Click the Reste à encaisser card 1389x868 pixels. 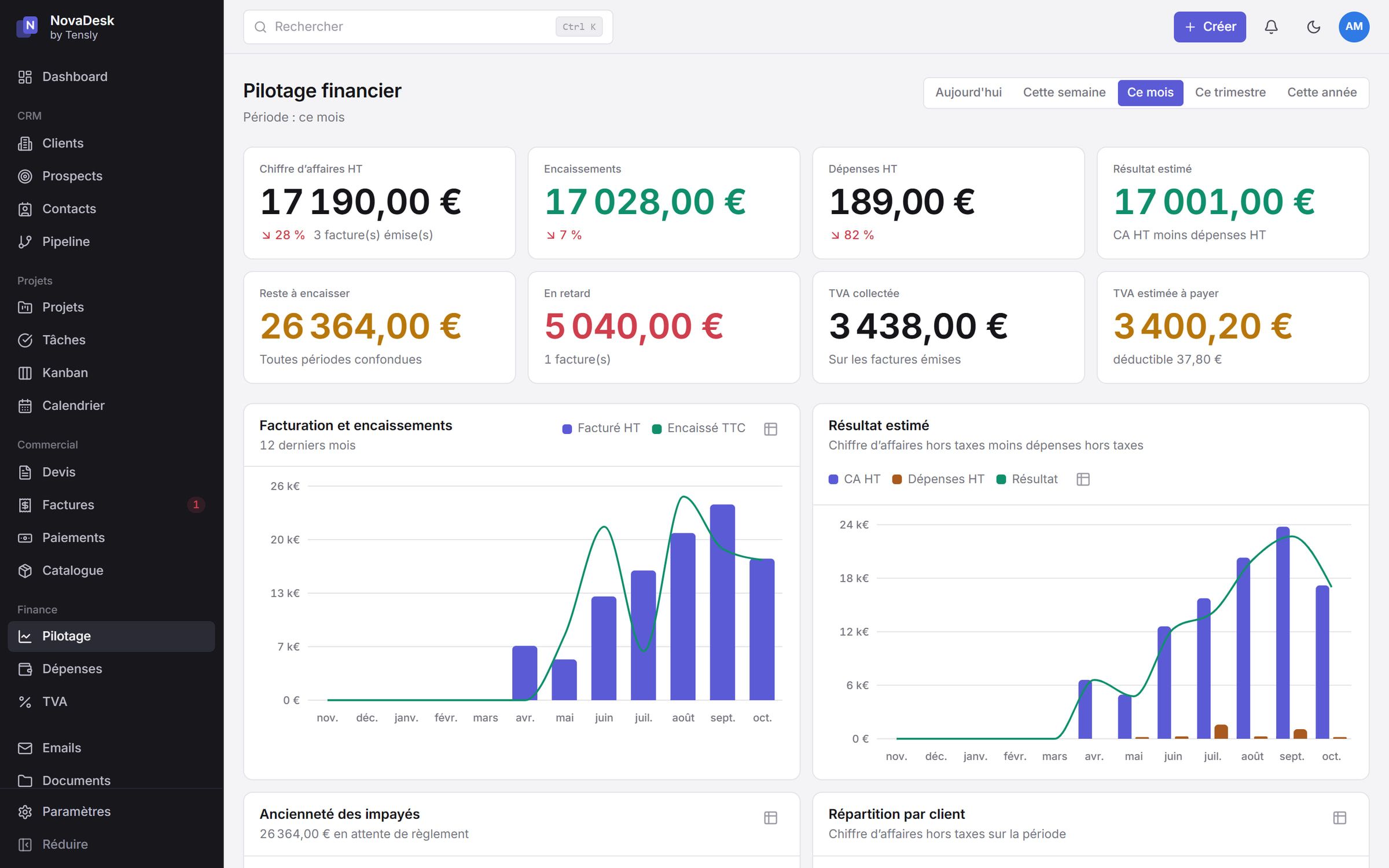[x=380, y=328]
